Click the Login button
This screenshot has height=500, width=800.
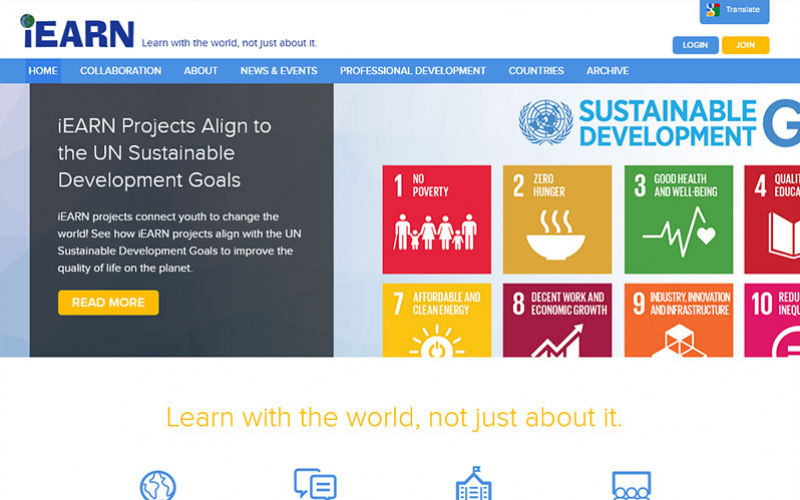pyautogui.click(x=695, y=45)
